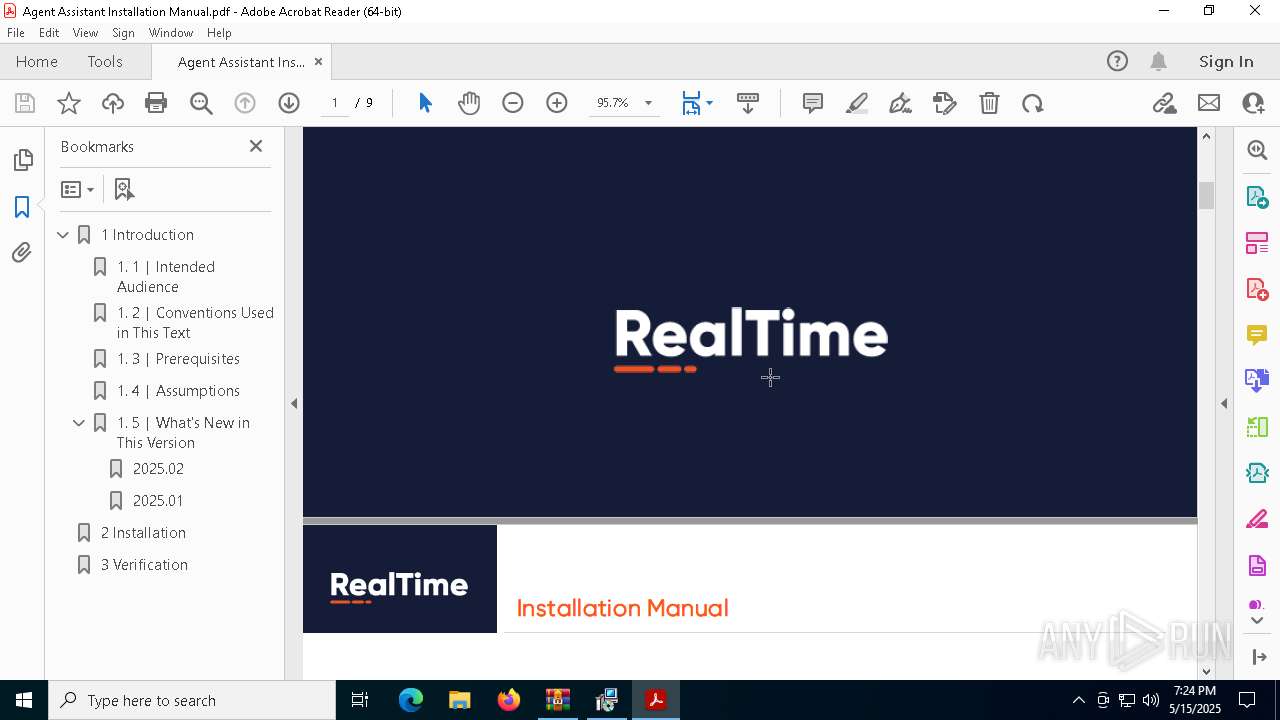This screenshot has width=1280, height=720.
Task: Switch to the Home tab
Action: (37, 61)
